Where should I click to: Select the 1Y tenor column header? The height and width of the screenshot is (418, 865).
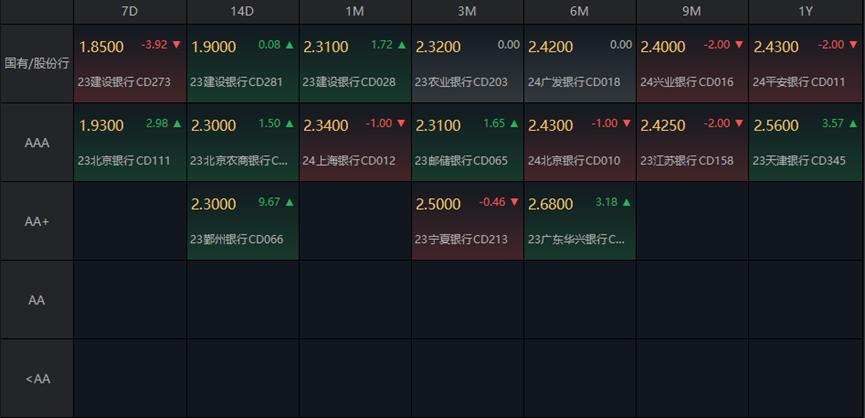point(806,11)
